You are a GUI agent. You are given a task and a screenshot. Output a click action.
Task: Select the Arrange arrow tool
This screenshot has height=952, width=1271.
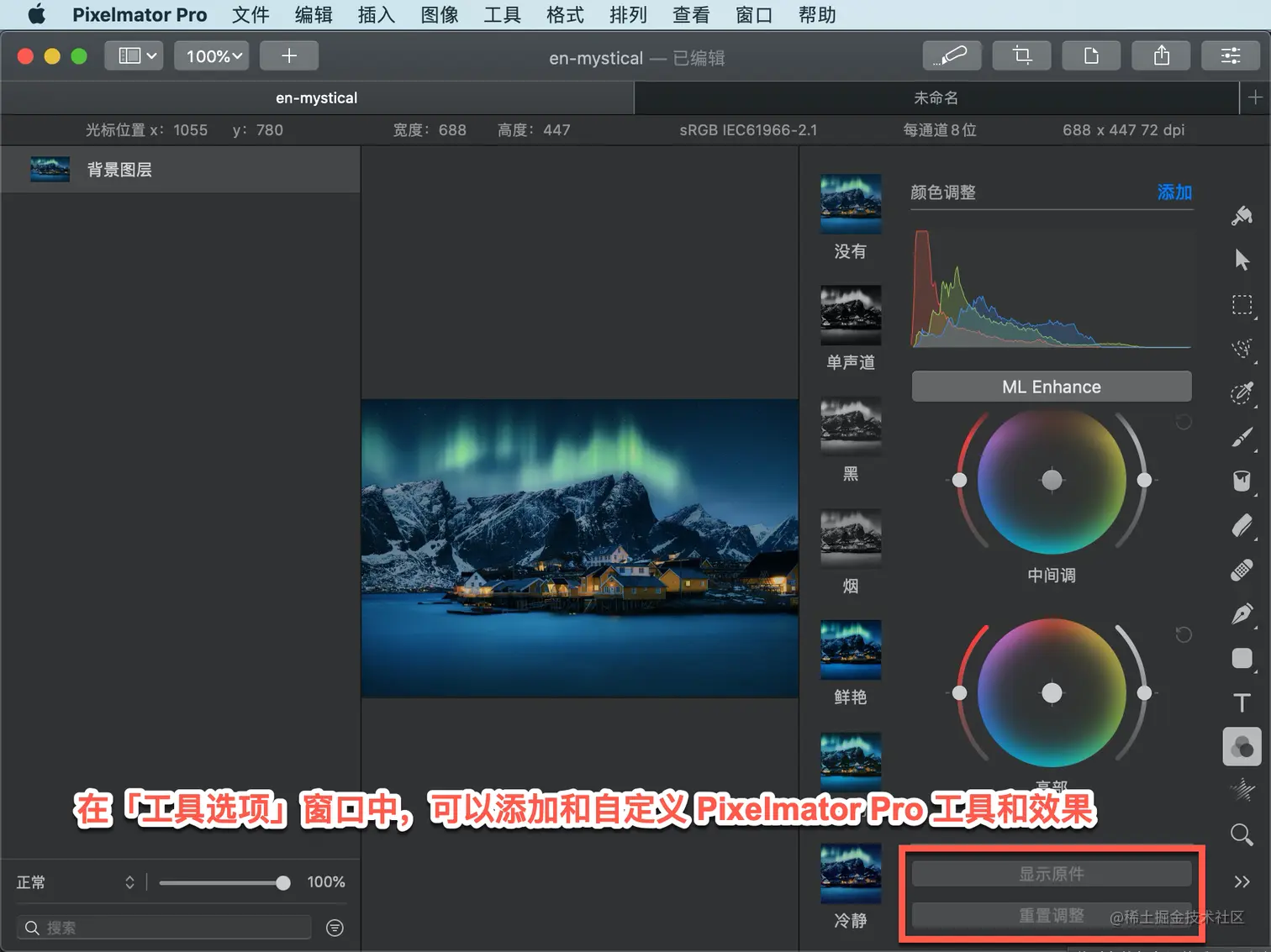click(x=1242, y=260)
